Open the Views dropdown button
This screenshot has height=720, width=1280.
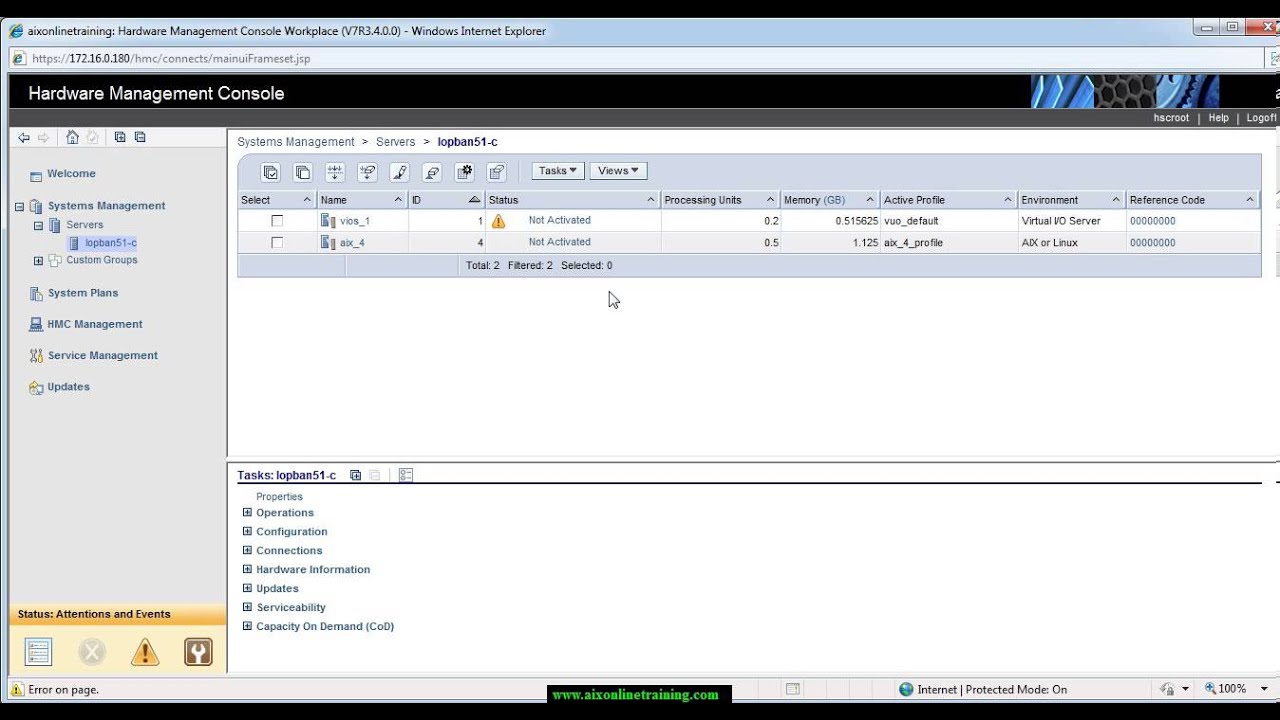[618, 171]
